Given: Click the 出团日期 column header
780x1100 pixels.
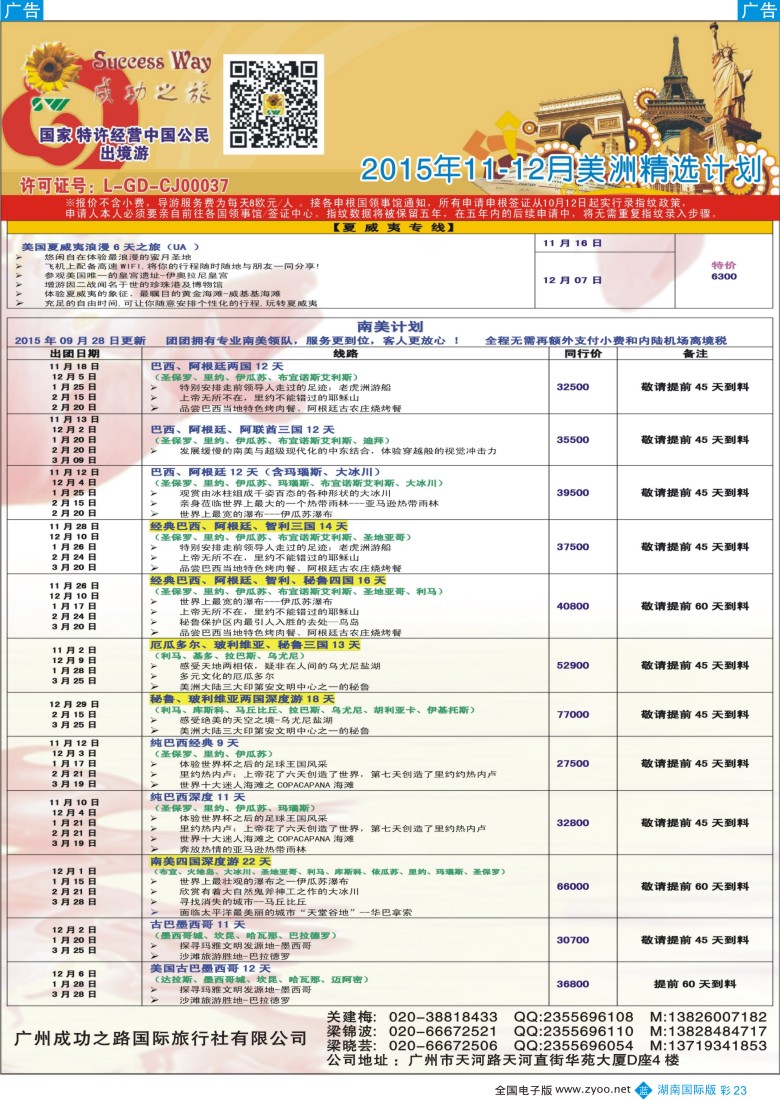Looking at the screenshot, I should 74,354.
